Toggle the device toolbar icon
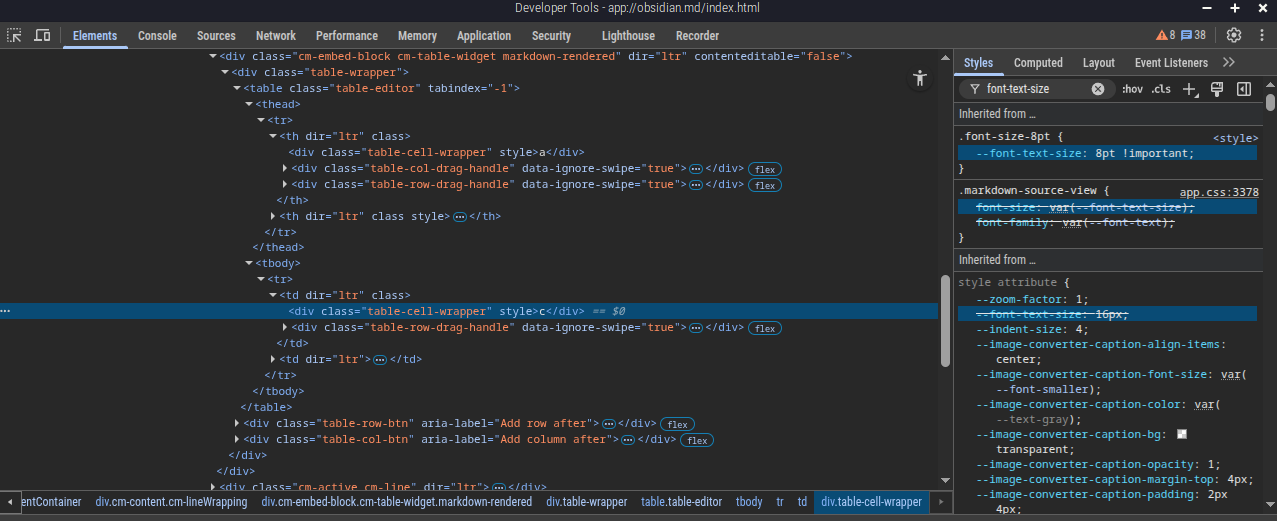The image size is (1277, 521). (x=42, y=35)
